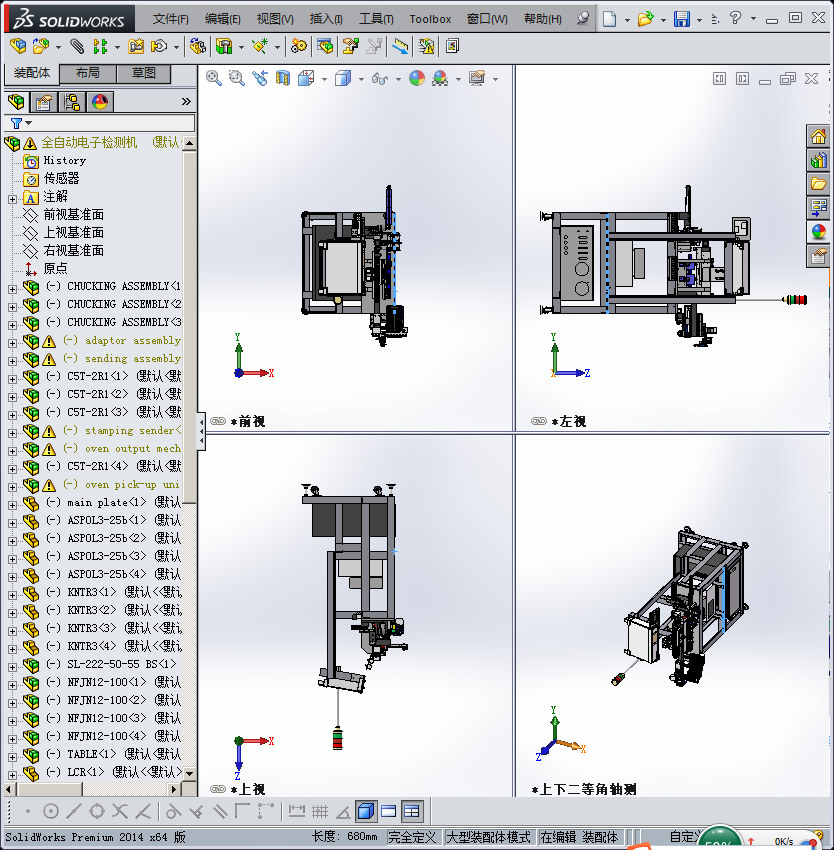
Task: Select the 前视基准面 plane item
Action: 74,215
